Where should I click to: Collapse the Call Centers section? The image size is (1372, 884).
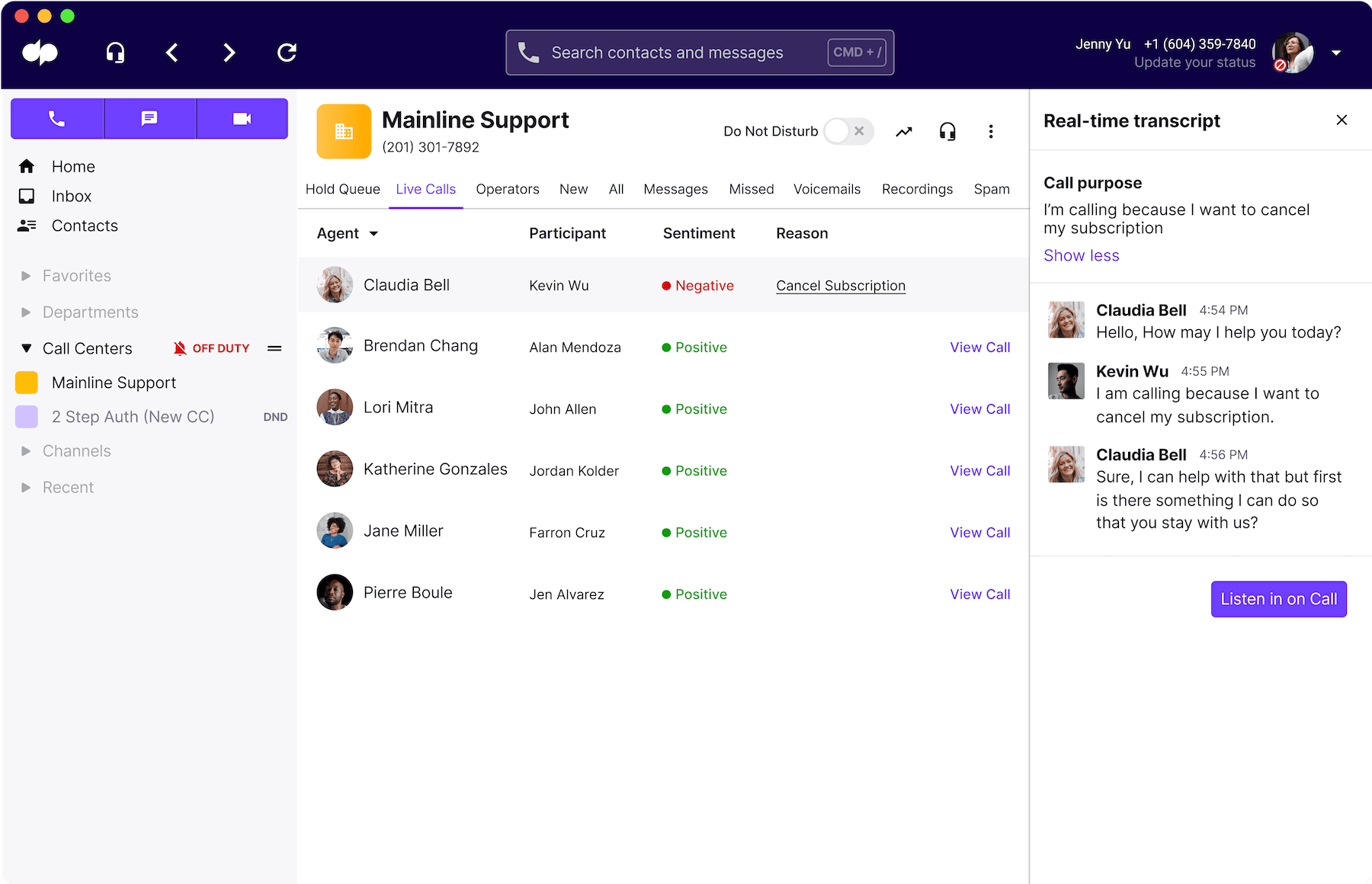(x=25, y=348)
